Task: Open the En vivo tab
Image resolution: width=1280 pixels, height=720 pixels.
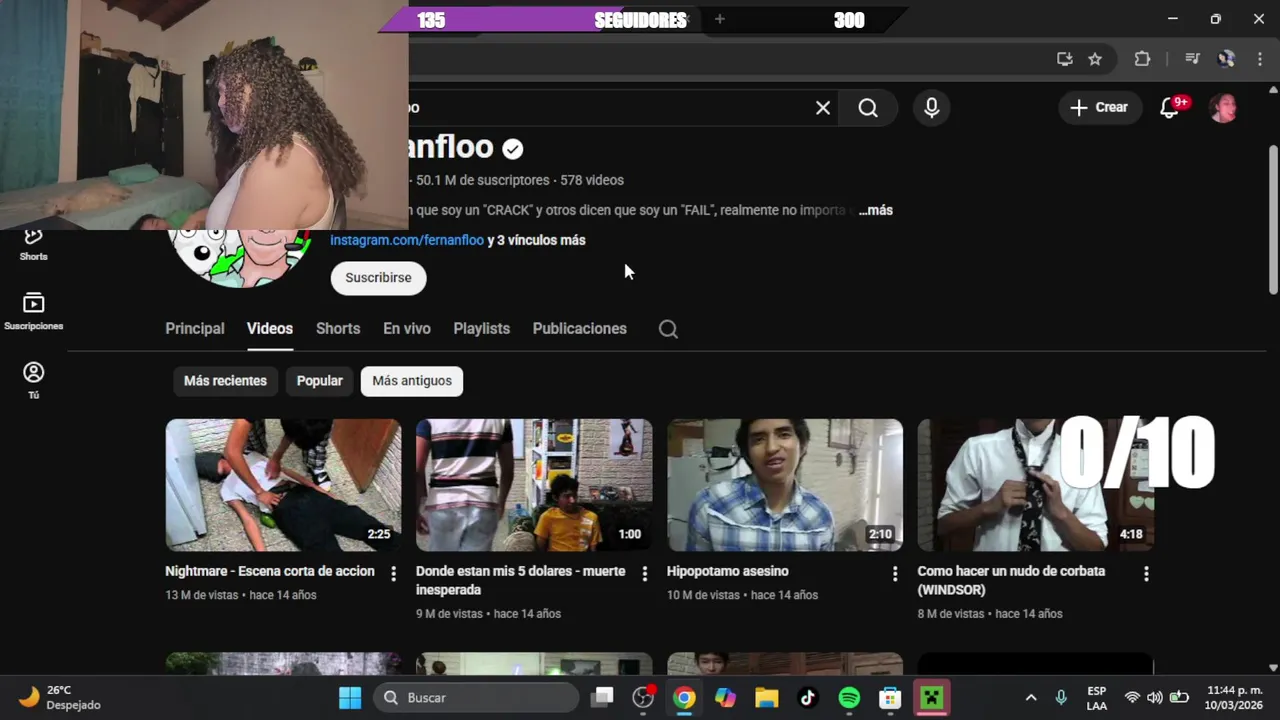Action: pos(407,329)
